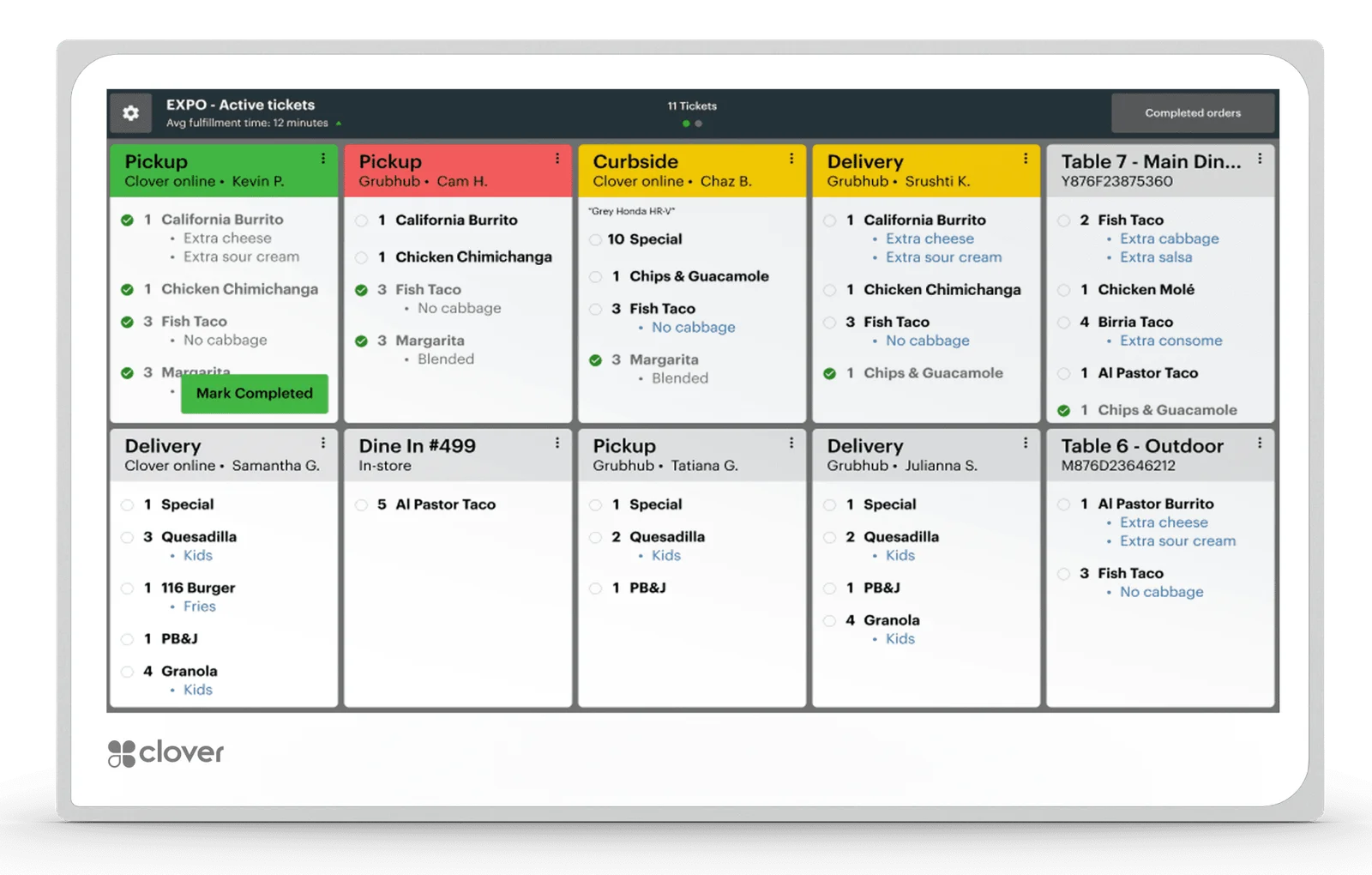Viewport: 1372px width, 875px height.
Task: Open options menu on Samantha G. delivery ticket
Action: coord(323,444)
